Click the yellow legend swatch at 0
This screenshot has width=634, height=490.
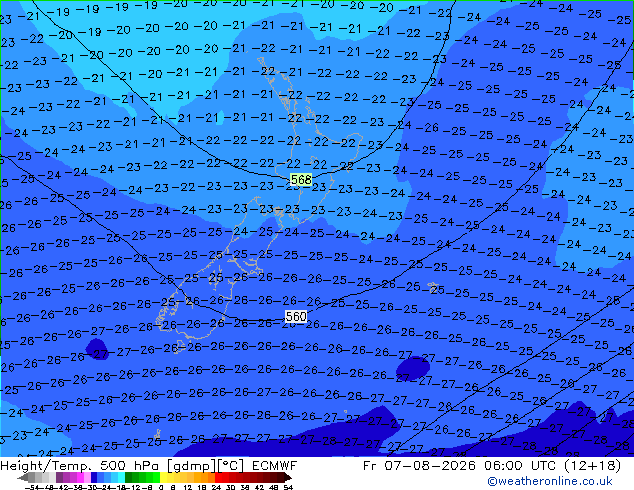coord(163,477)
